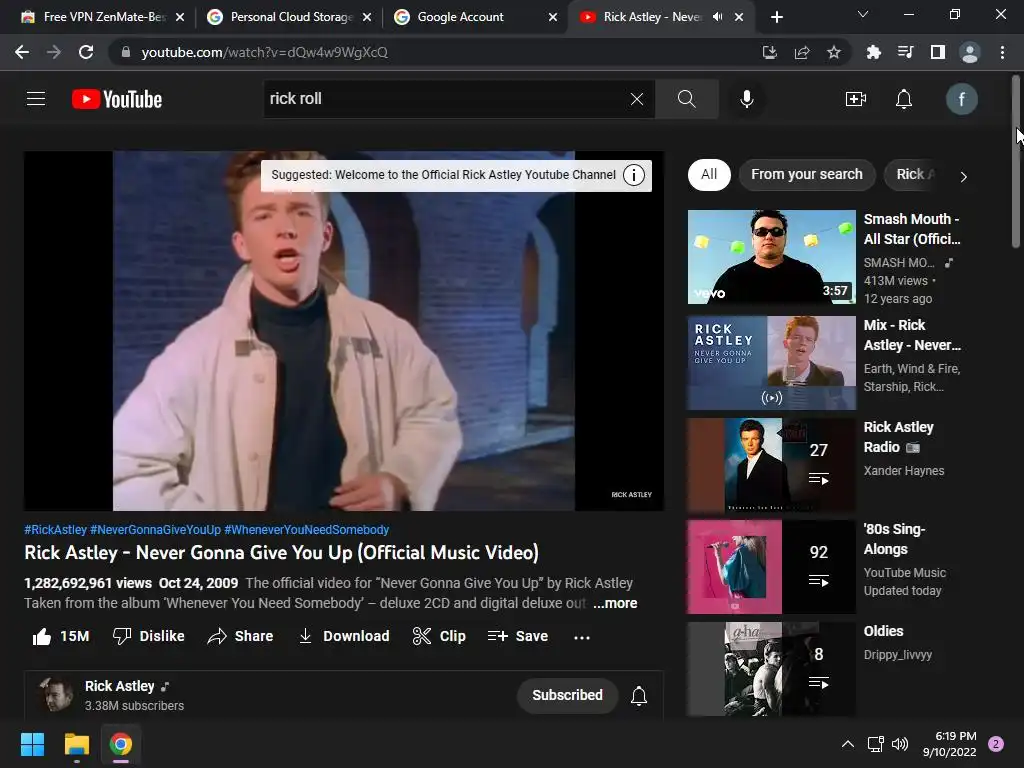
Task: Create a Clip of the video
Action: [439, 636]
